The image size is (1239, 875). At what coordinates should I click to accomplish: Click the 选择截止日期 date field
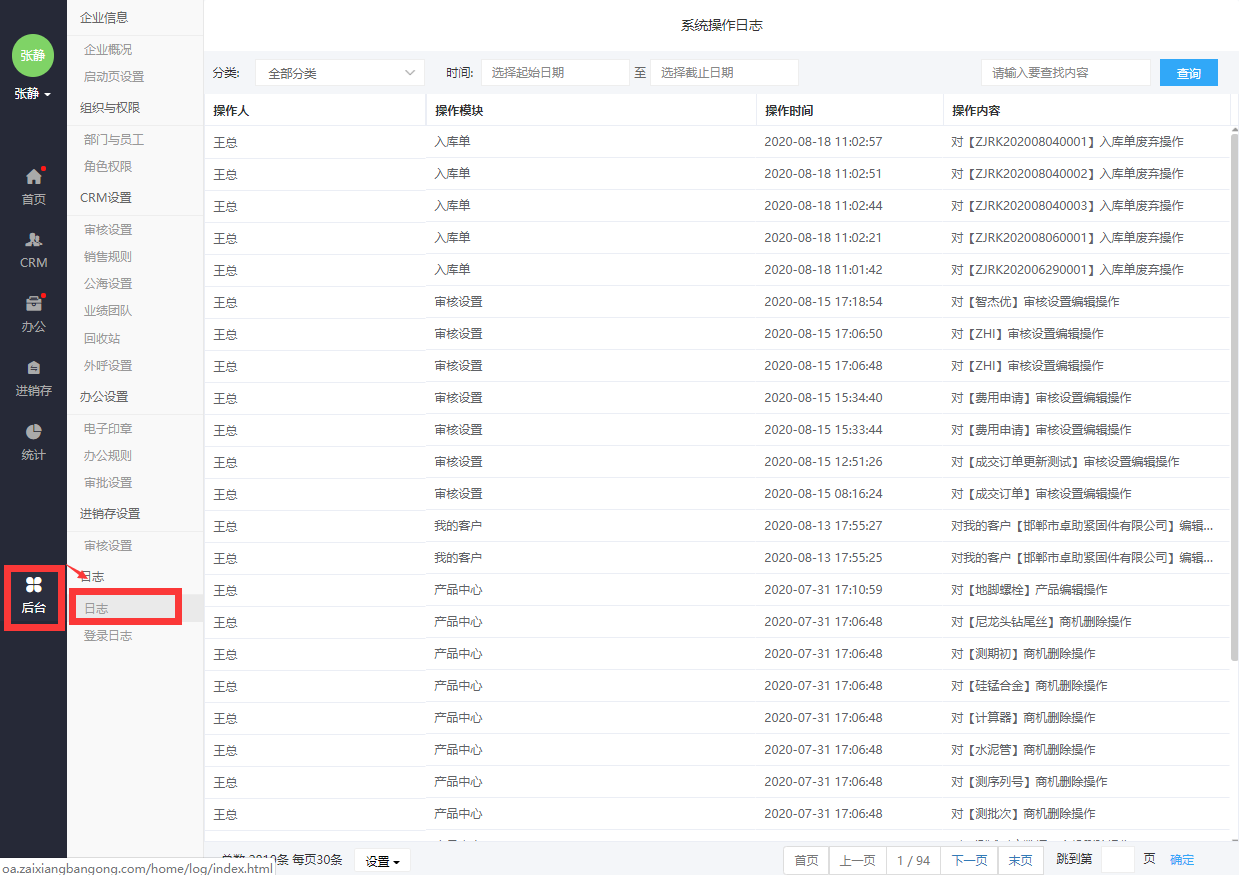click(x=724, y=73)
